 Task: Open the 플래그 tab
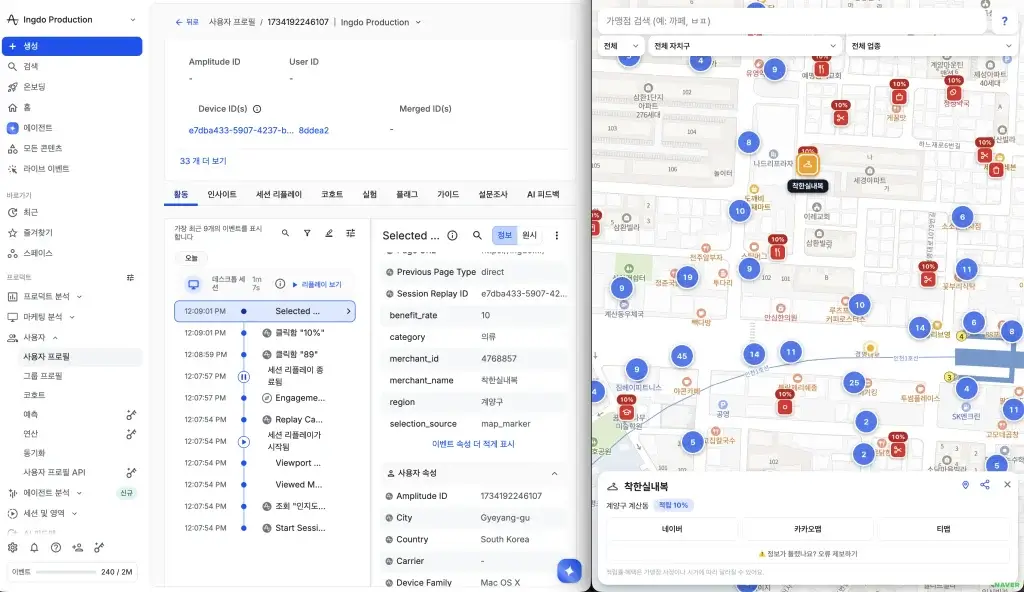pos(407,195)
